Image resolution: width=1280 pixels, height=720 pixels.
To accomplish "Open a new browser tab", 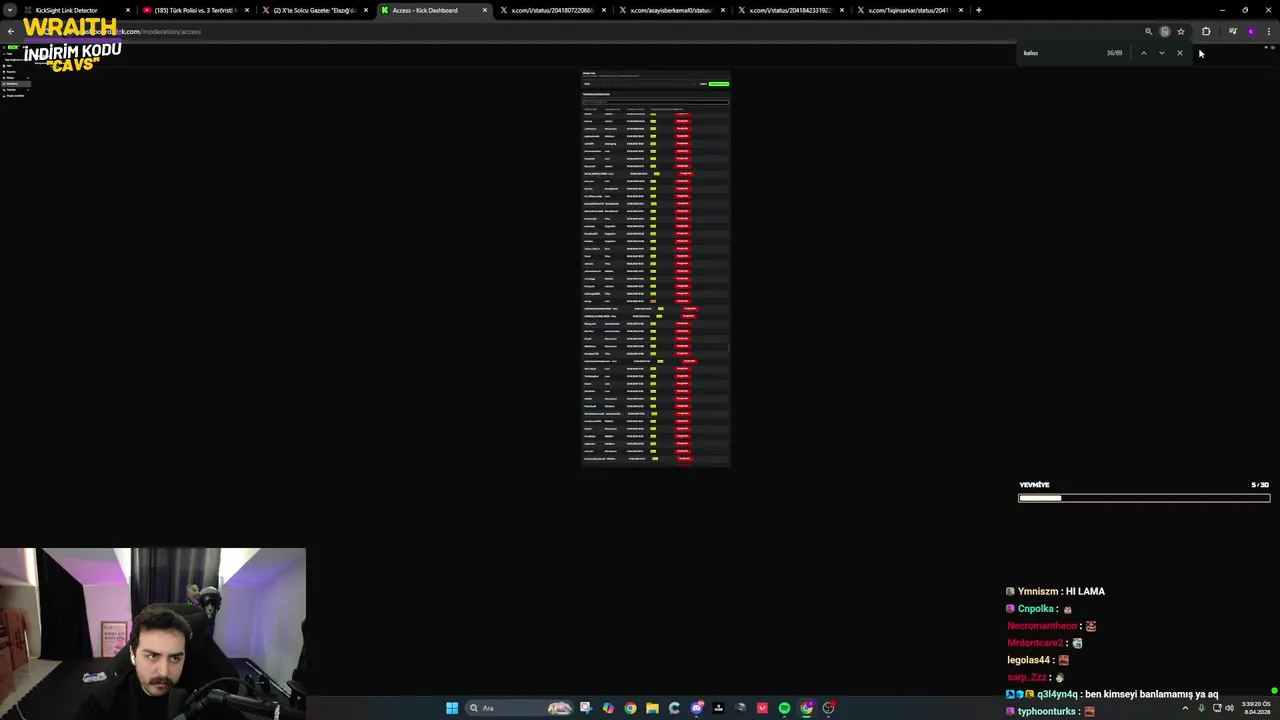I will point(978,10).
